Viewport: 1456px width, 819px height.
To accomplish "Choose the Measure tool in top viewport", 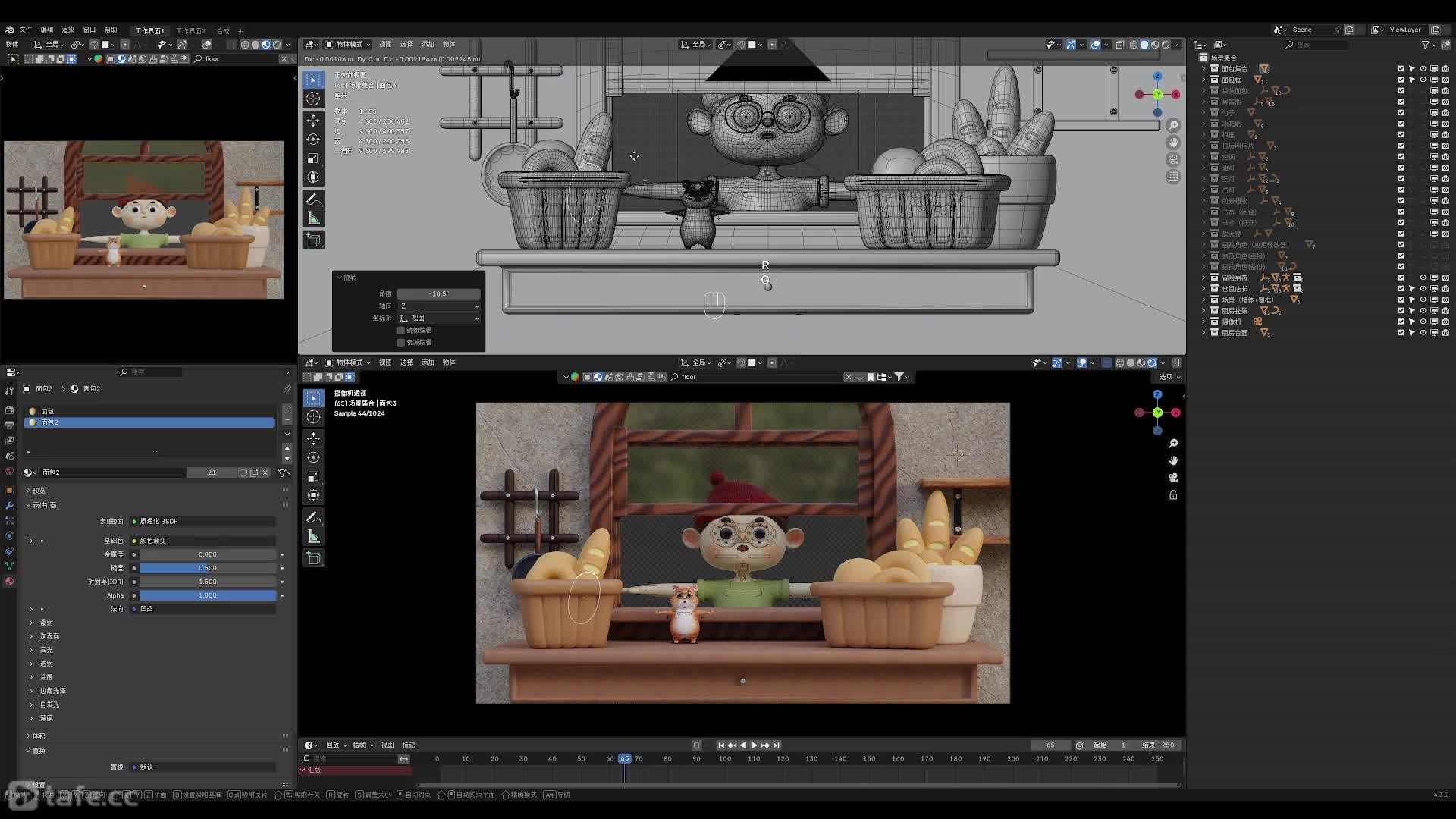I will pos(313,218).
